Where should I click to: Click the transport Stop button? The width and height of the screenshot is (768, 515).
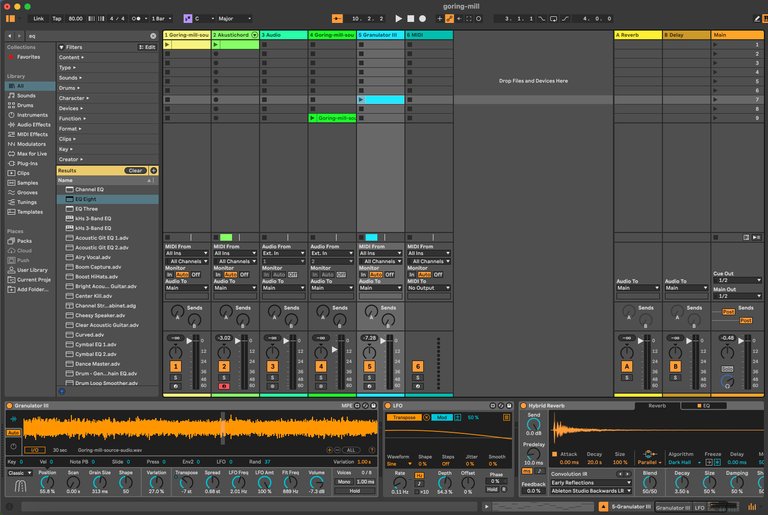click(x=410, y=19)
